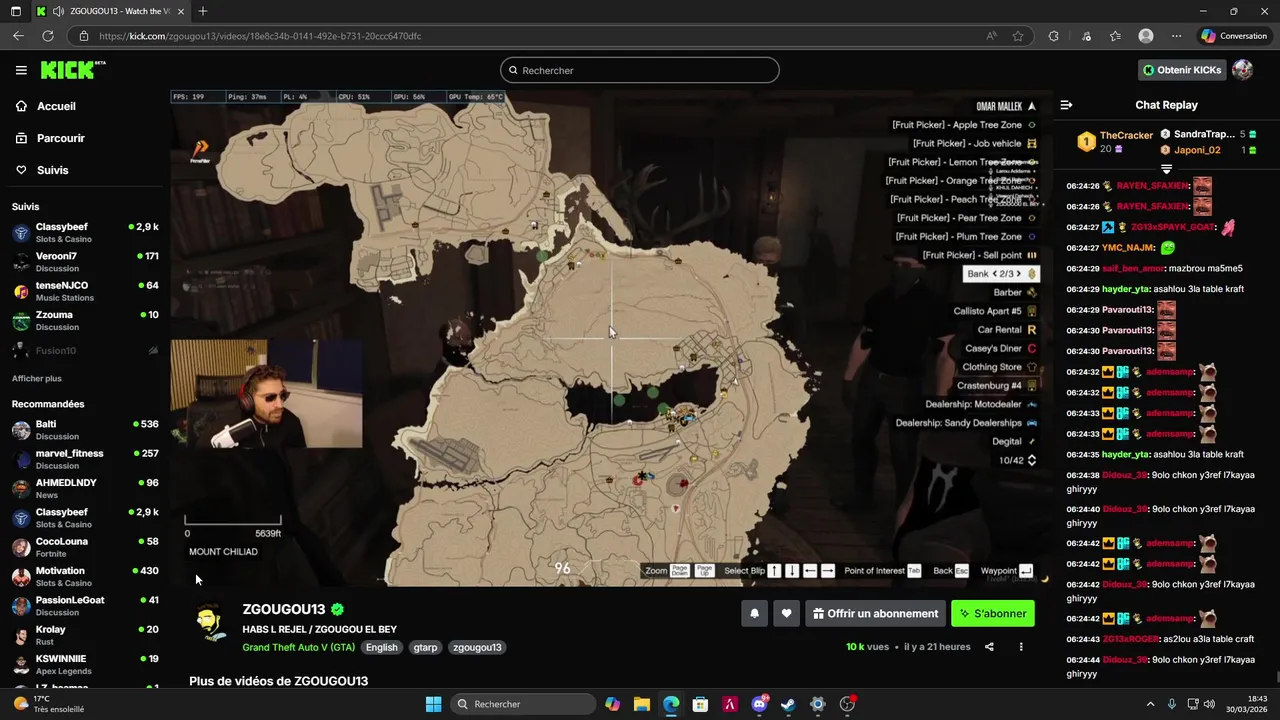Open a new browser tab with plus
The width and height of the screenshot is (1280, 720).
pyautogui.click(x=203, y=11)
